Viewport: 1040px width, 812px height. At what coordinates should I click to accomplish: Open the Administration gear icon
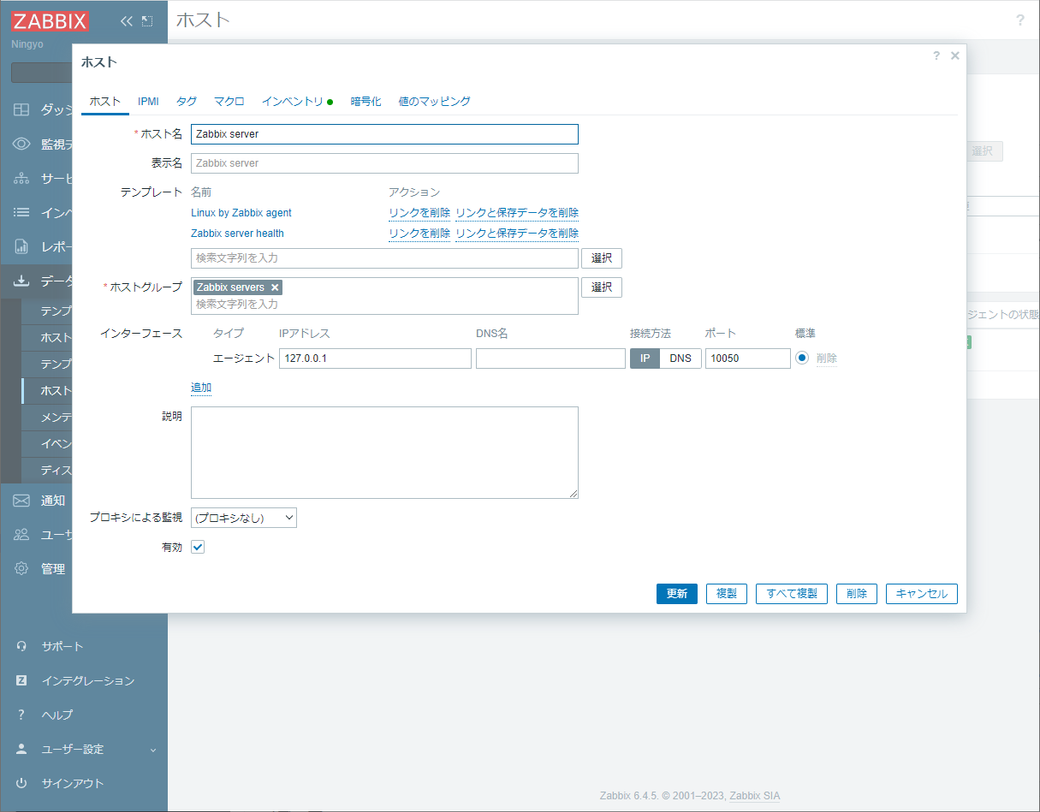click(x=21, y=569)
